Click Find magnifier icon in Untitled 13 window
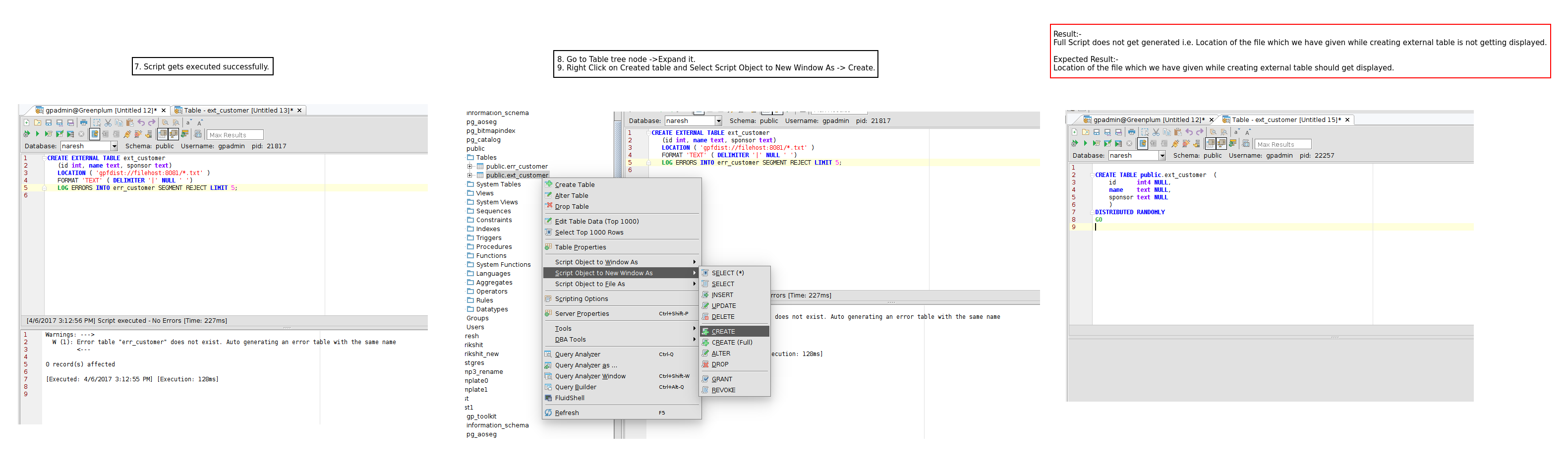This screenshot has height=476, width=1568. pyautogui.click(x=166, y=122)
